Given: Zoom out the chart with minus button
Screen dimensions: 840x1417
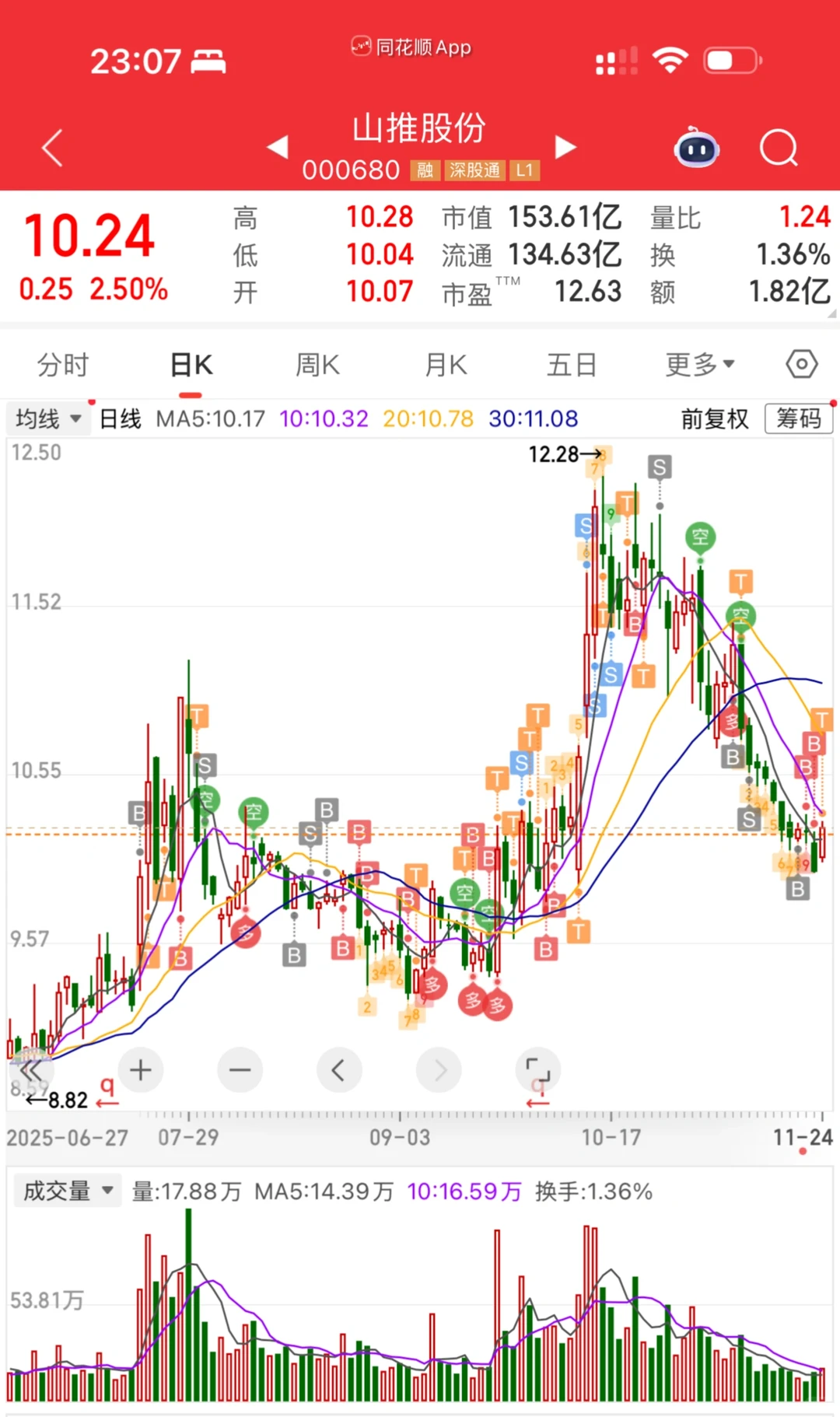Looking at the screenshot, I should pyautogui.click(x=240, y=1071).
